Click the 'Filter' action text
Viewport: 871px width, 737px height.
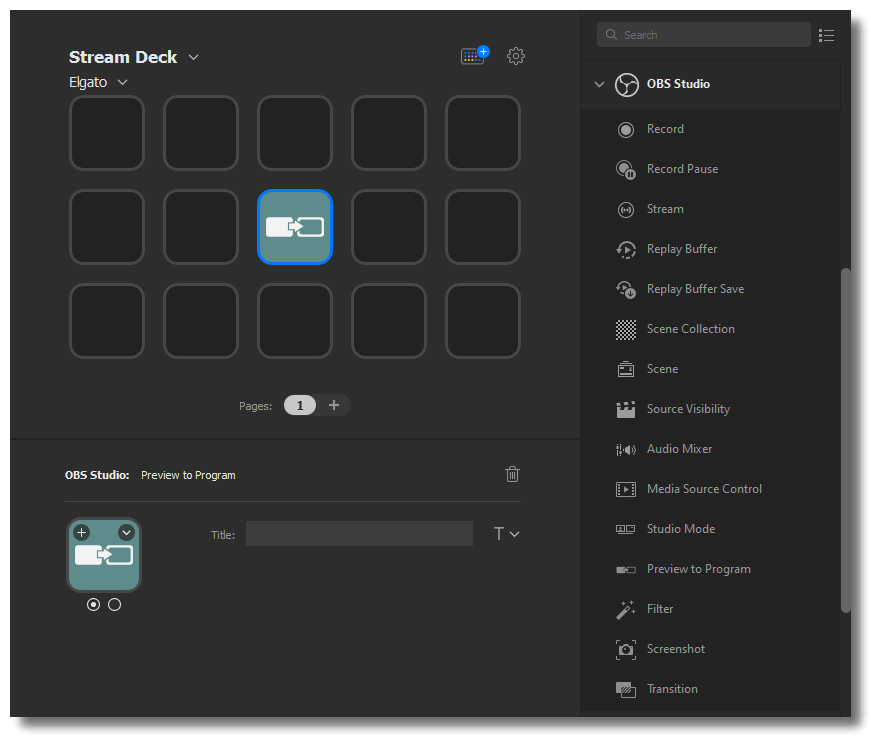pyautogui.click(x=660, y=609)
